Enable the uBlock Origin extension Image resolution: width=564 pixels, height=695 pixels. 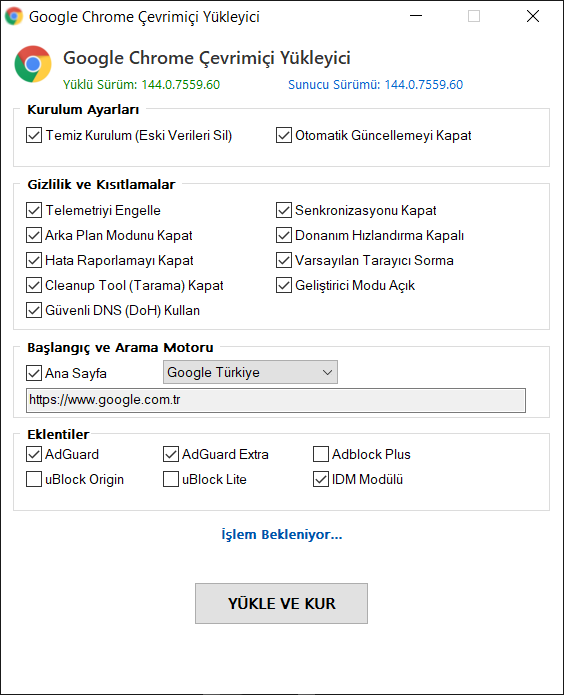coord(34,479)
